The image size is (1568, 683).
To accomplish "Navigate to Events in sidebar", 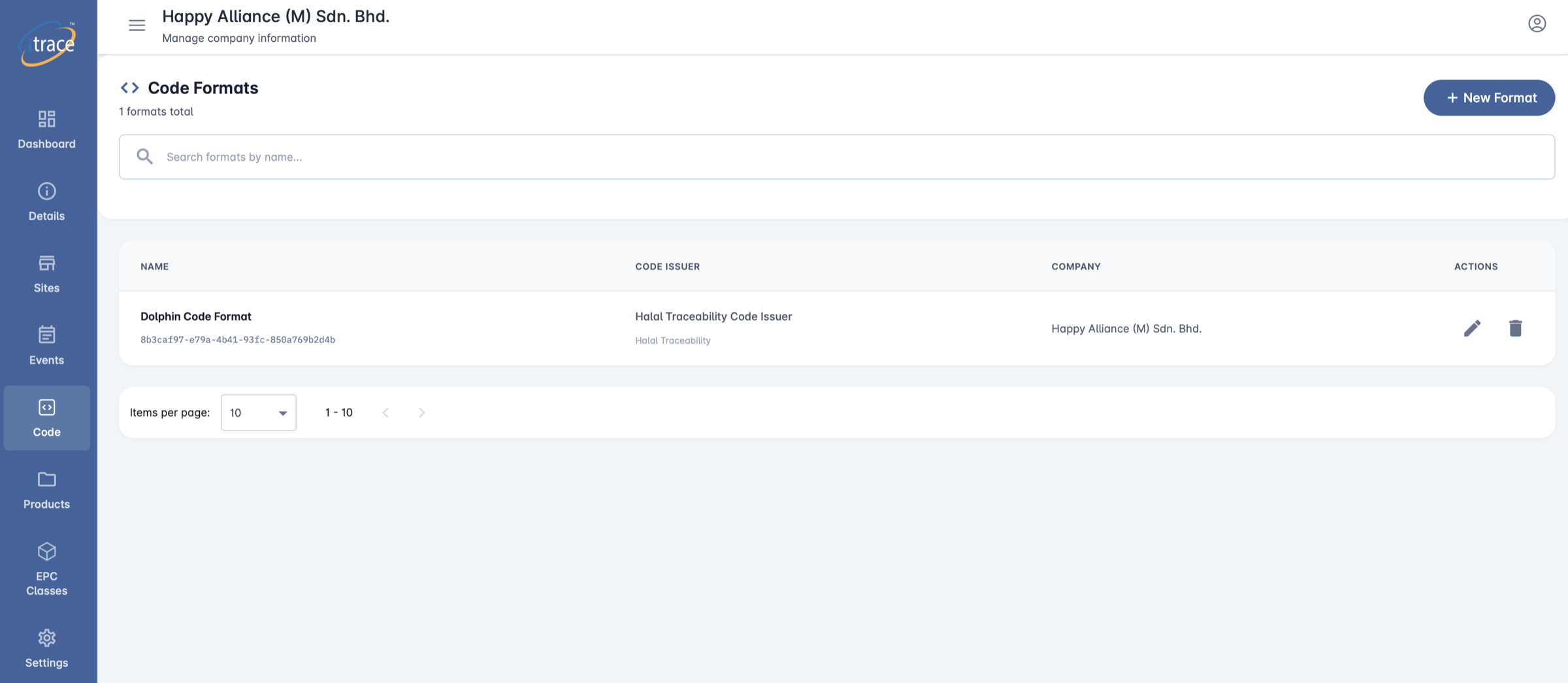I will [x=46, y=346].
